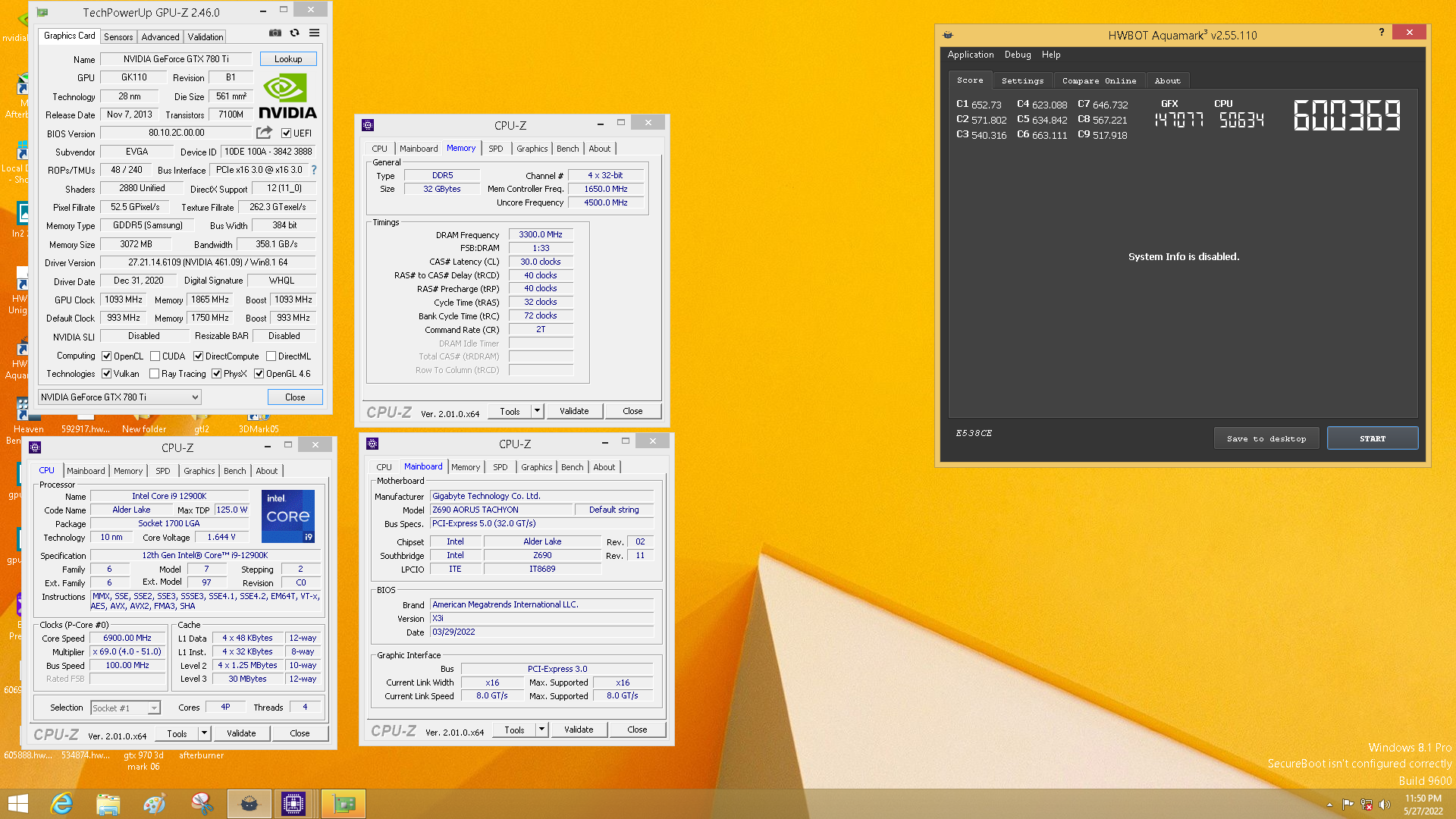
Task: Open the Socket #1 selection dropdown
Action: click(125, 708)
